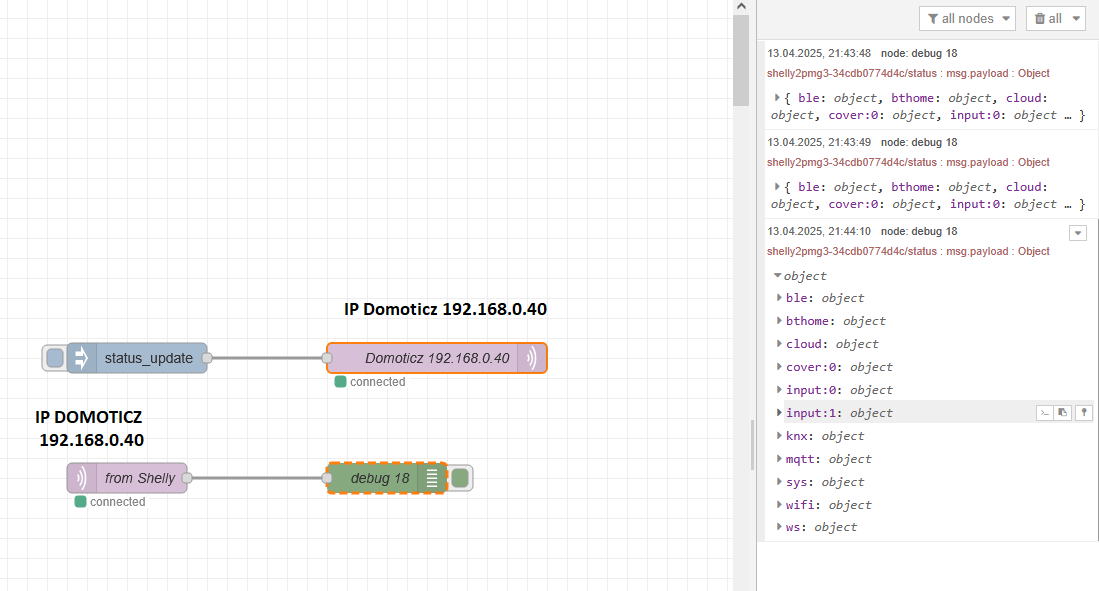Open the 21:44:10 message options dropdown

[x=1078, y=233]
